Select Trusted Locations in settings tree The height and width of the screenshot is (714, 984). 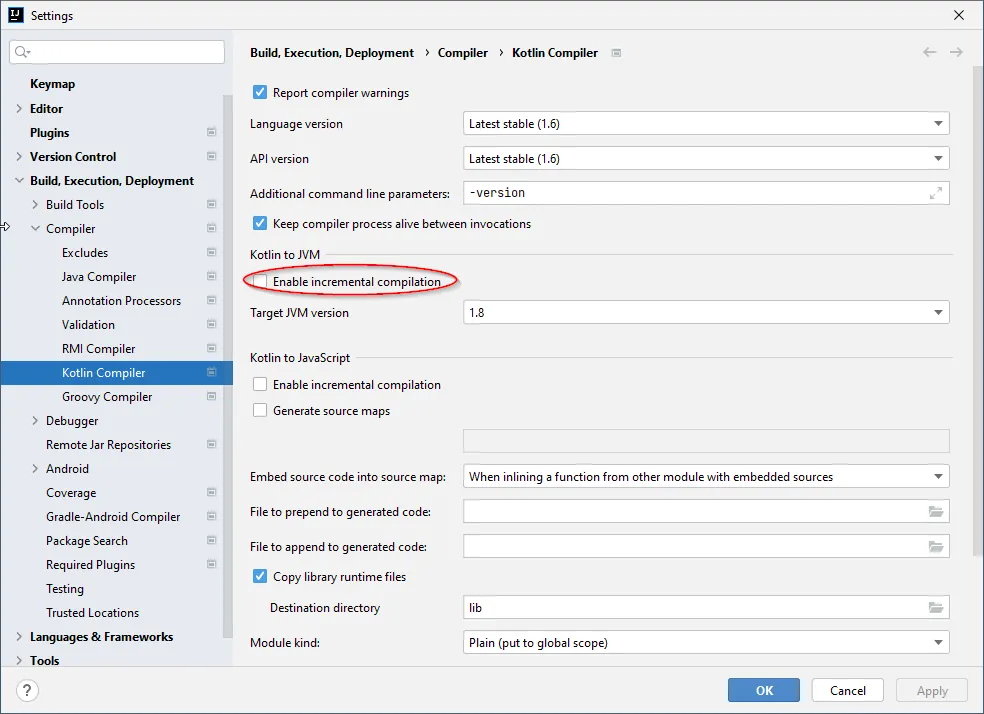pos(92,612)
